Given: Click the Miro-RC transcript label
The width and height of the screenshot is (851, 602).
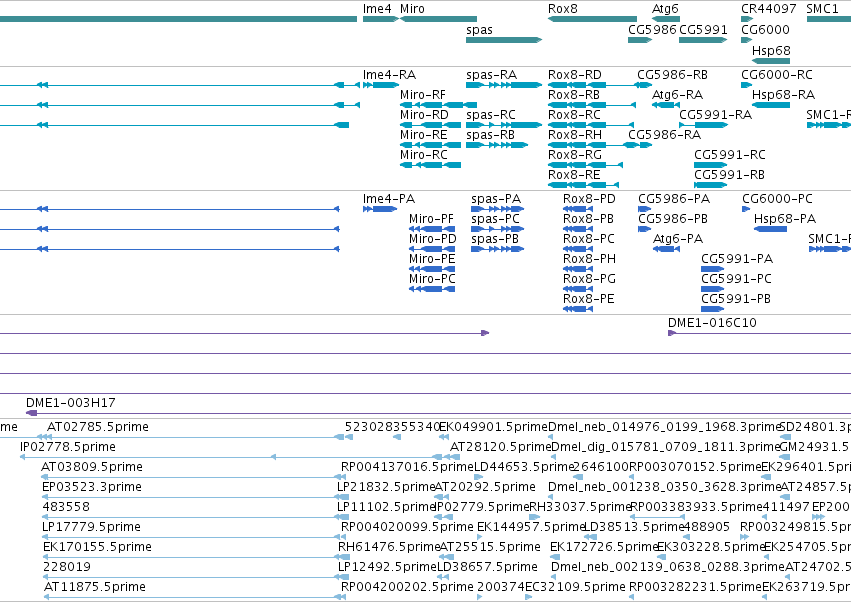Looking at the screenshot, I should click(424, 155).
